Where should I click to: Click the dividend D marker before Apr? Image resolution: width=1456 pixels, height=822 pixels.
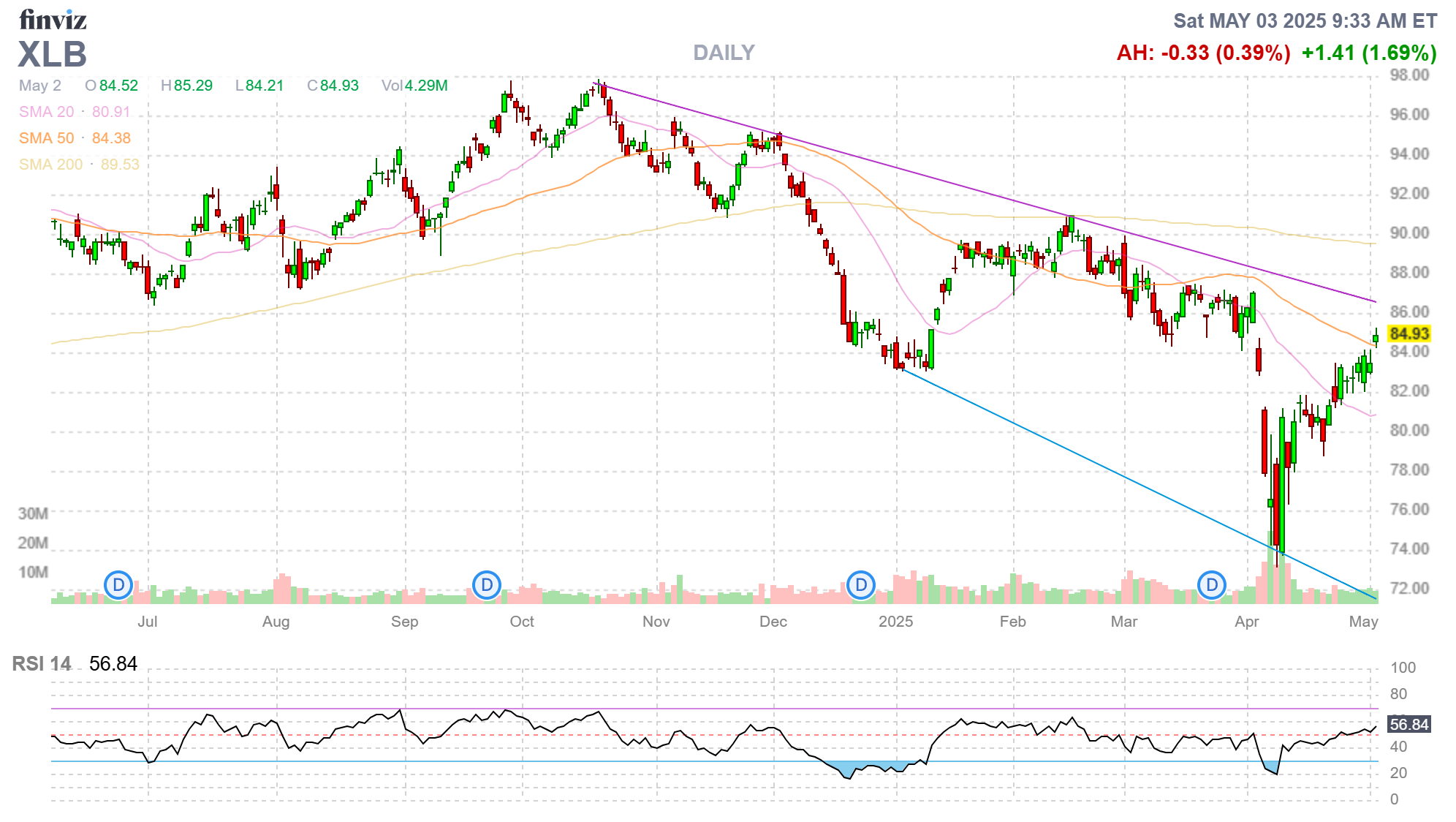[x=1212, y=585]
